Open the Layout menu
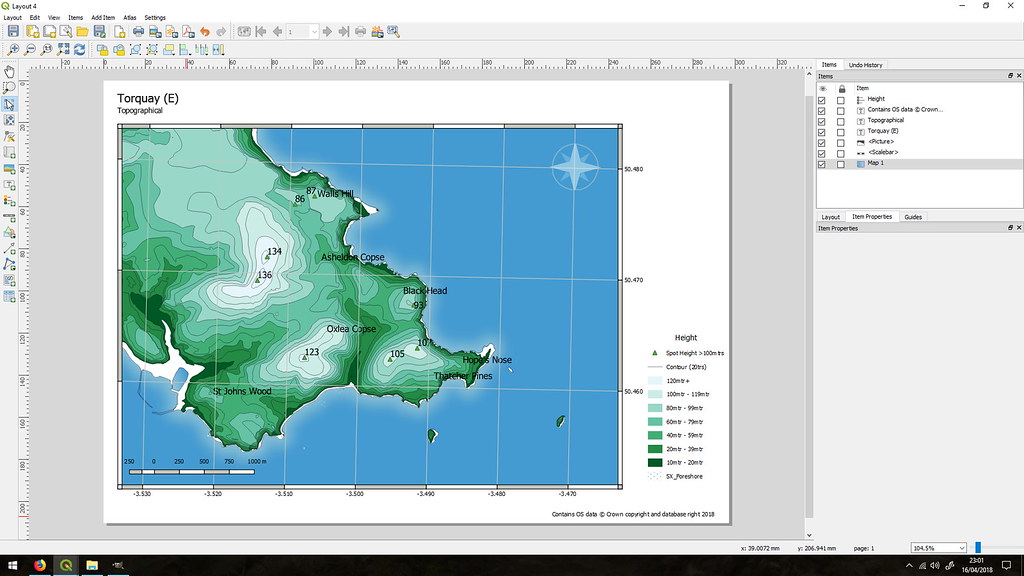Screen dimensions: 1024x576 pos(12,18)
